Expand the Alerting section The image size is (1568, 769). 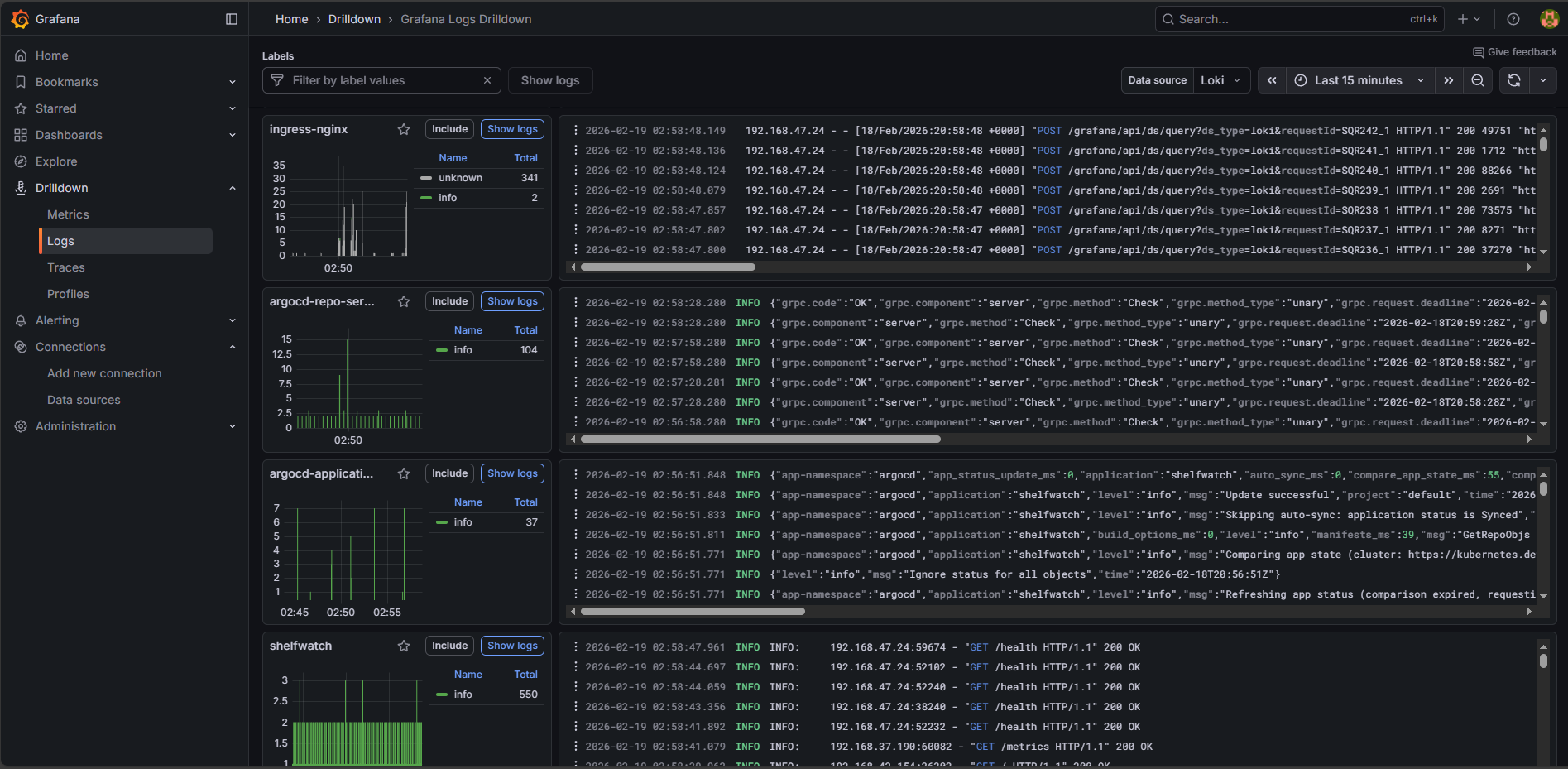tap(233, 320)
